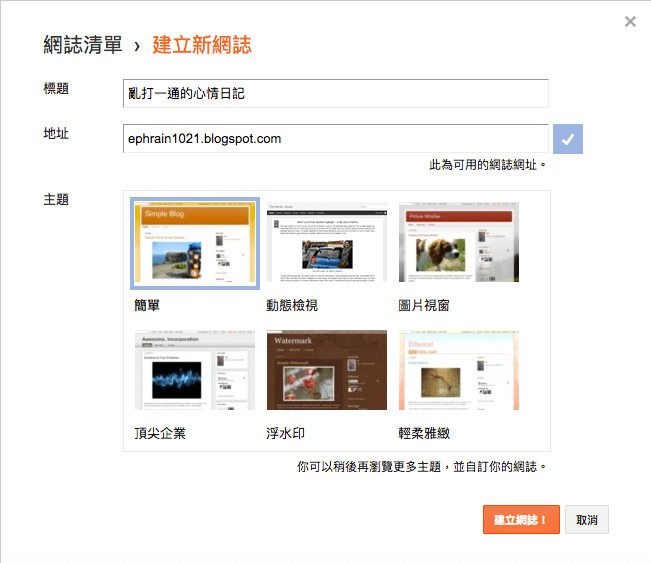Click the 標題 title input field
This screenshot has width=651, height=563.
click(x=335, y=93)
